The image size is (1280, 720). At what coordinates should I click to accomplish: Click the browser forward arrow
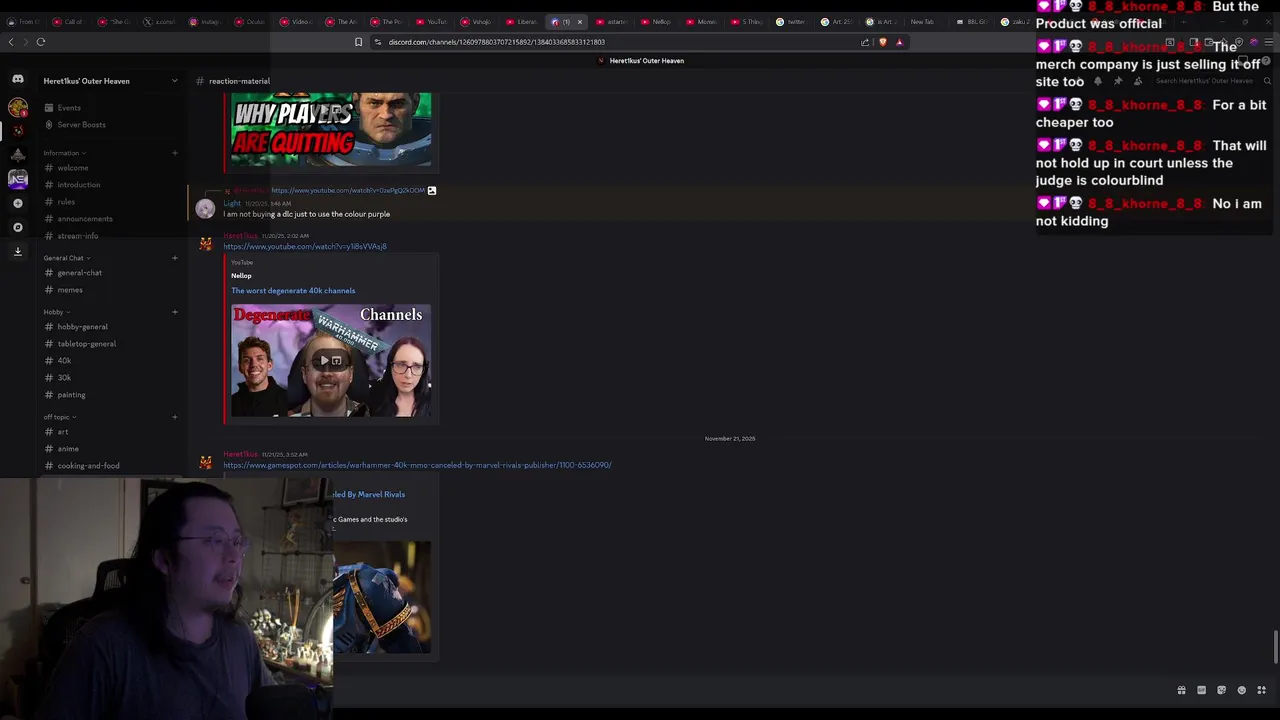click(x=25, y=42)
